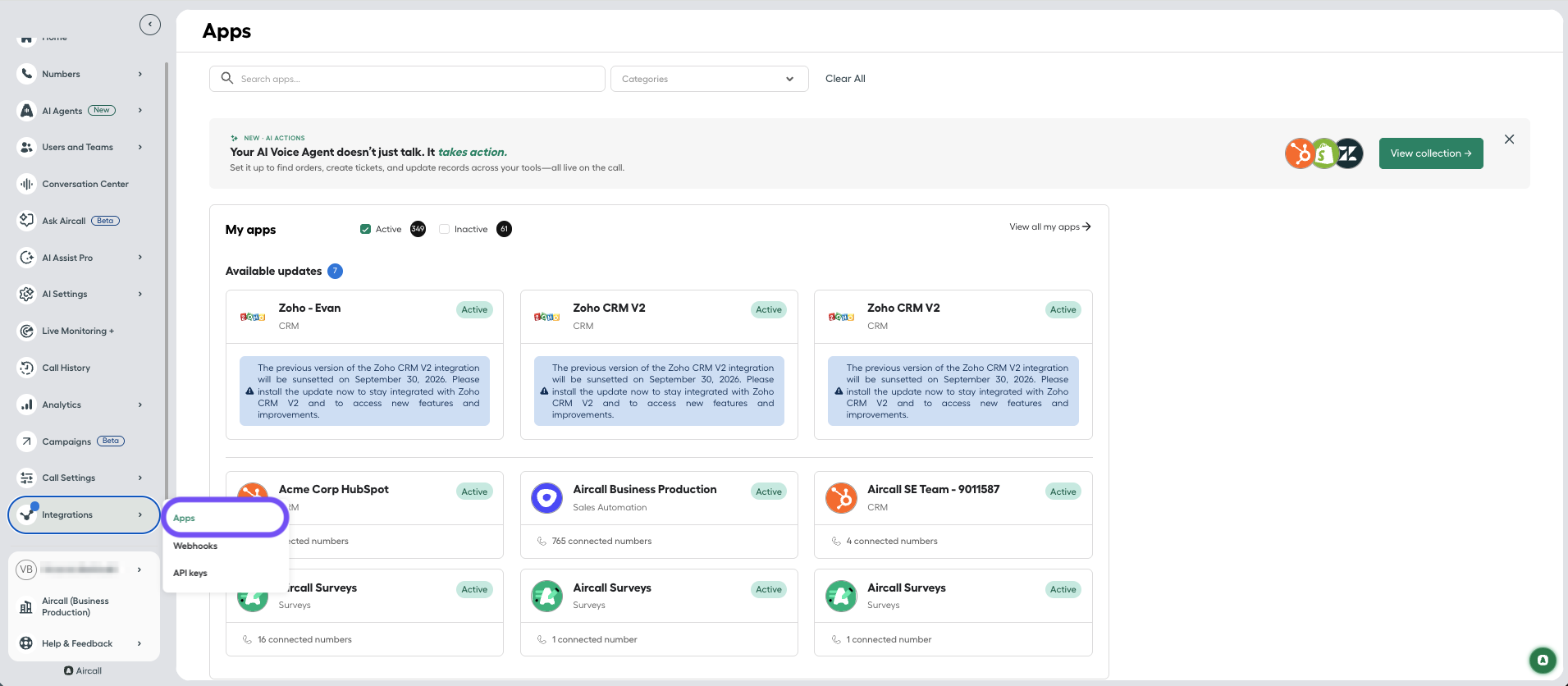Click the Help & Feedback globe icon
Image resolution: width=1568 pixels, height=686 pixels.
(26, 643)
